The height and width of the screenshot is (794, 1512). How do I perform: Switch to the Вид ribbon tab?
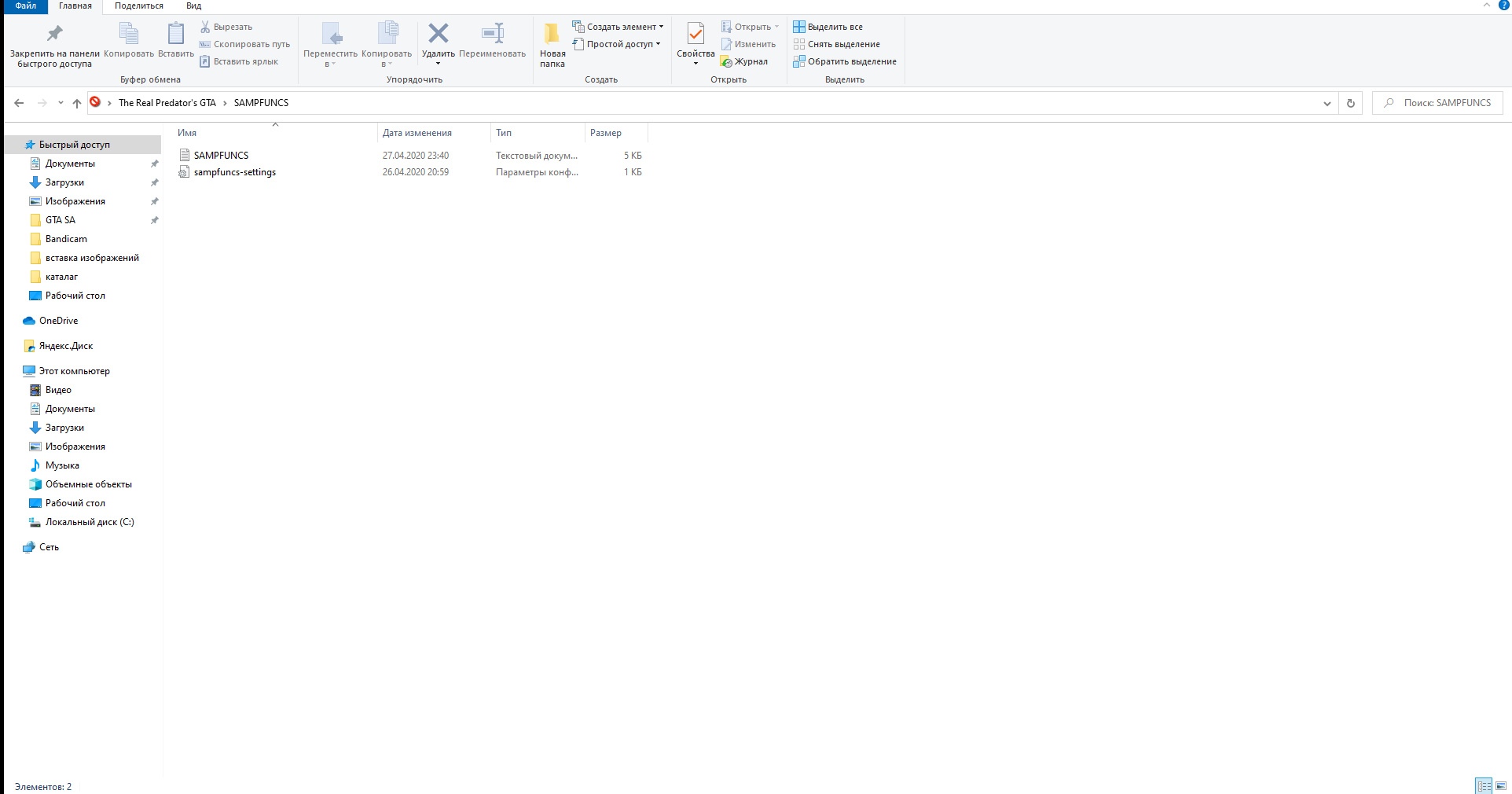tap(193, 6)
